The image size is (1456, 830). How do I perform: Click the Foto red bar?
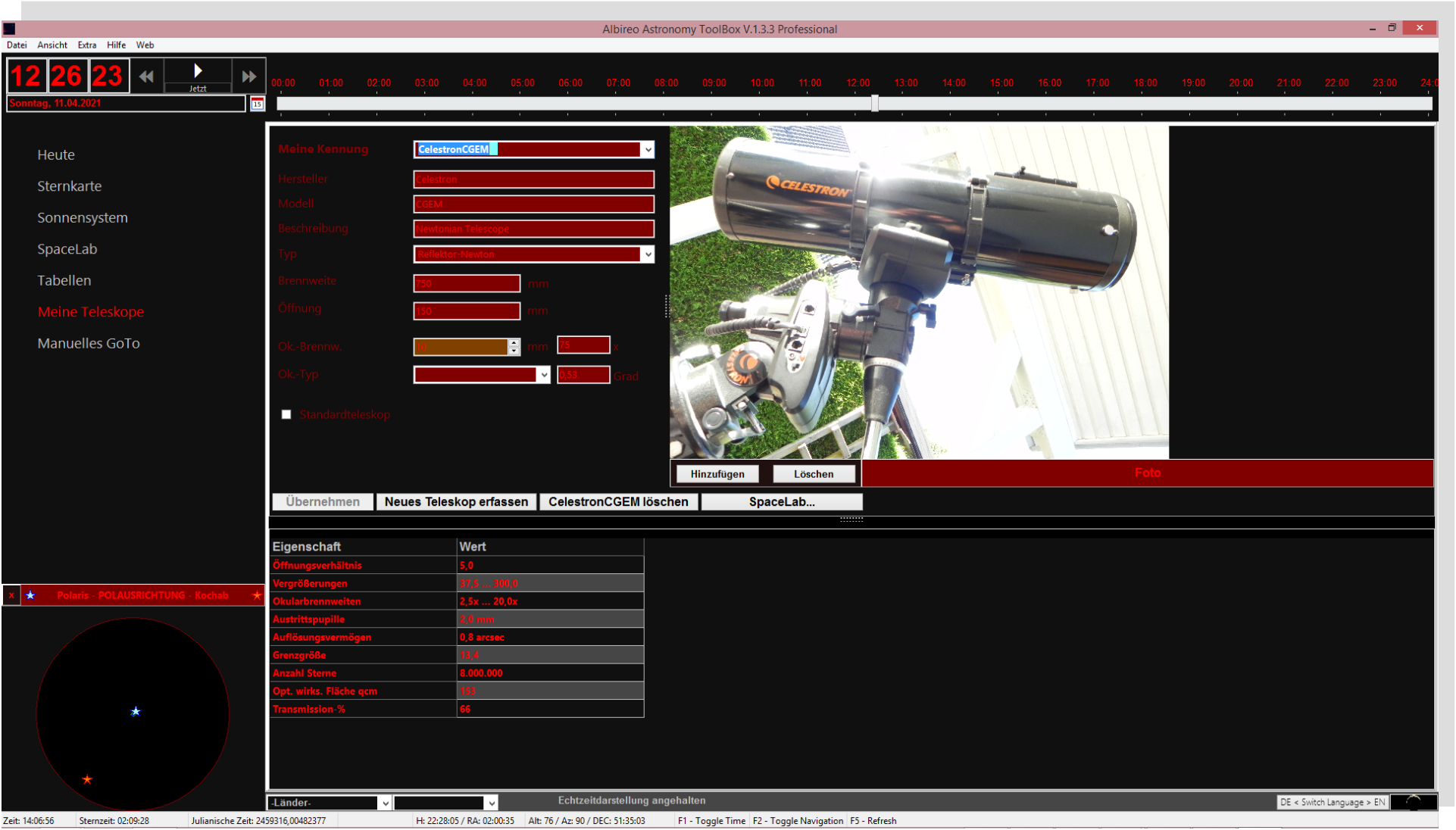coord(1147,473)
